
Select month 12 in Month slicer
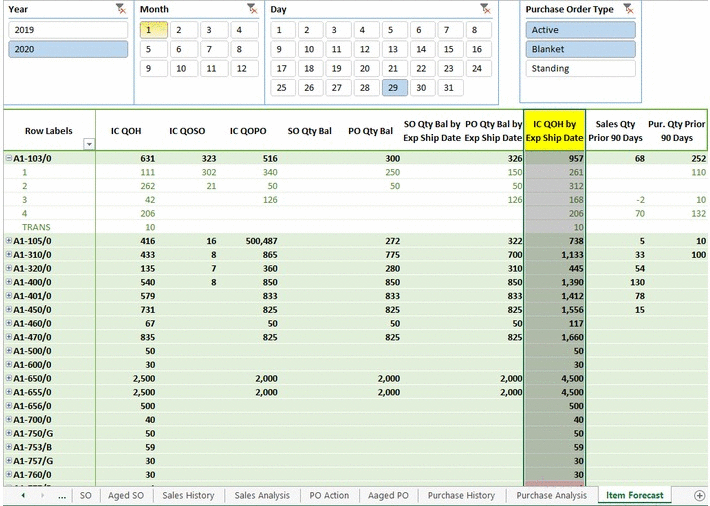pyautogui.click(x=245, y=68)
